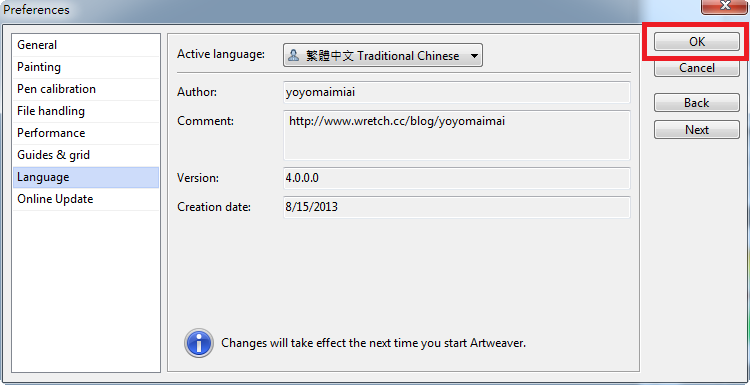
Task: Switch to Performance settings
Action: (x=86, y=133)
